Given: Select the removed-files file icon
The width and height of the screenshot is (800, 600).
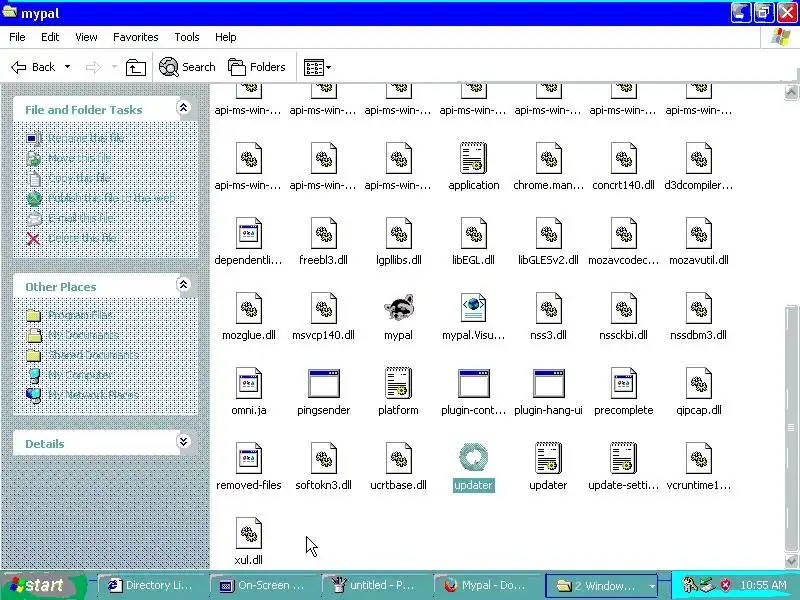Looking at the screenshot, I should point(249,458).
